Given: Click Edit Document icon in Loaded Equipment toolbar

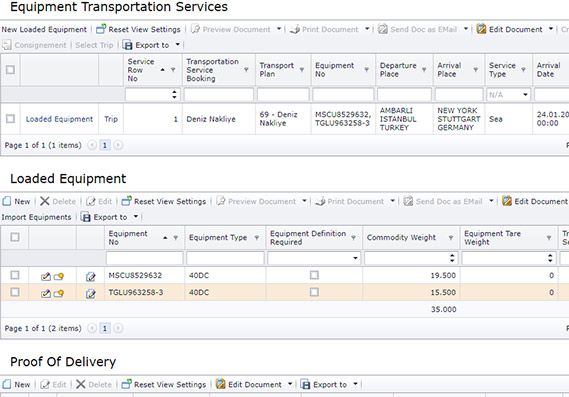Looking at the screenshot, I should pyautogui.click(x=507, y=201).
